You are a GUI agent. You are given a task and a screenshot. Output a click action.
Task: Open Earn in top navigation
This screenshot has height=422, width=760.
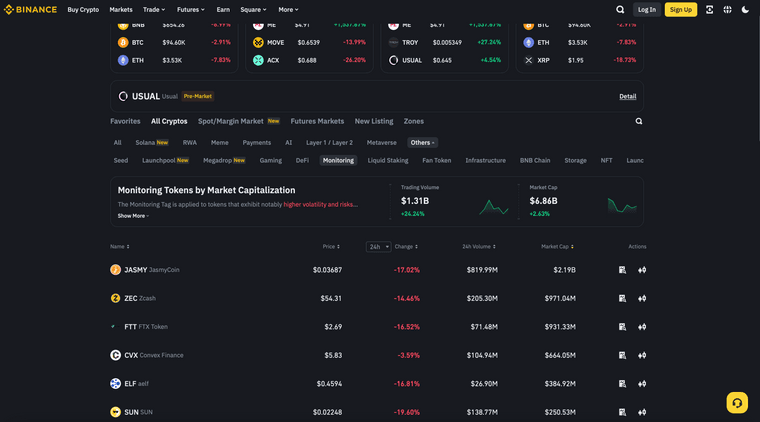click(223, 10)
